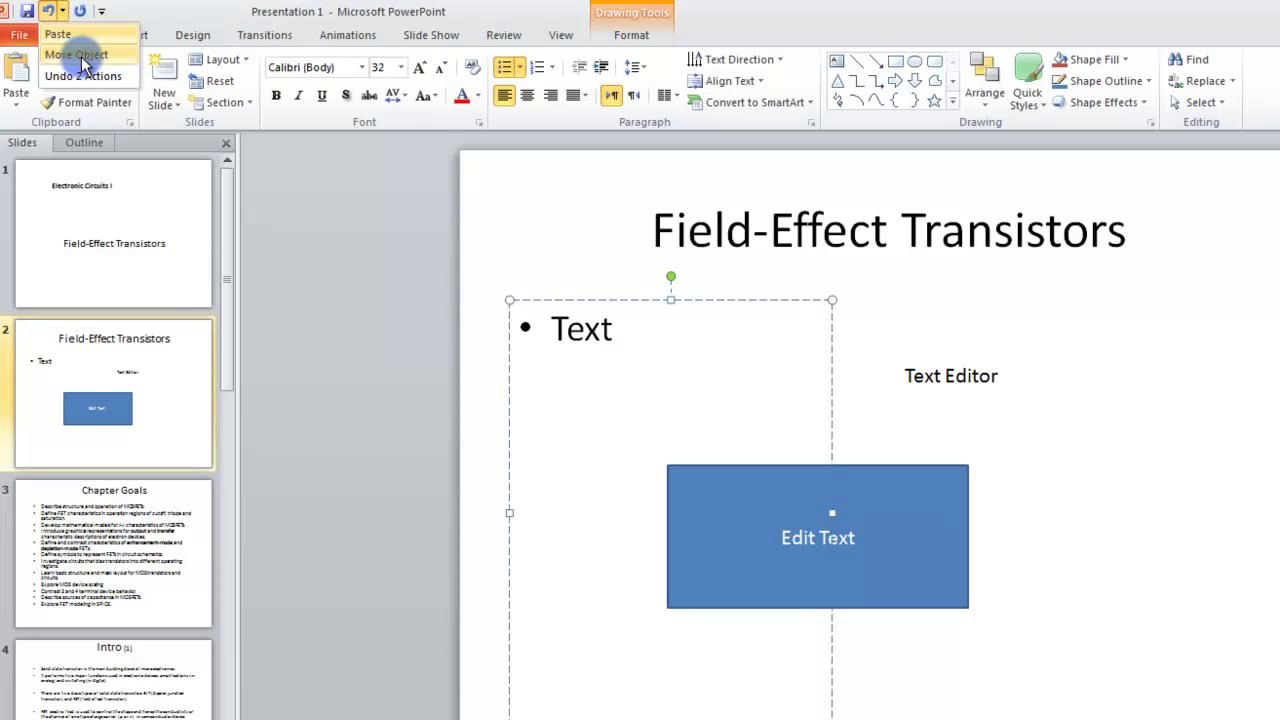The width and height of the screenshot is (1280, 720).
Task: Toggle Center text alignment
Action: point(527,96)
